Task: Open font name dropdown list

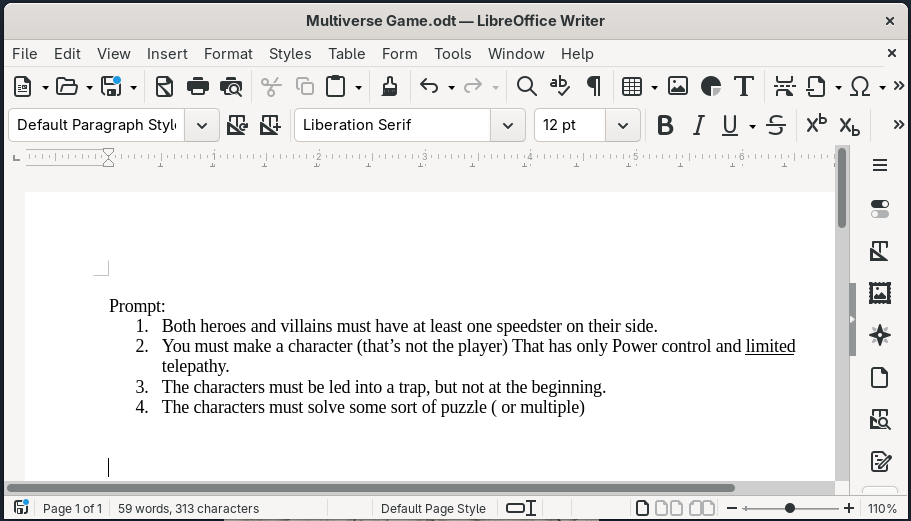Action: (x=507, y=125)
